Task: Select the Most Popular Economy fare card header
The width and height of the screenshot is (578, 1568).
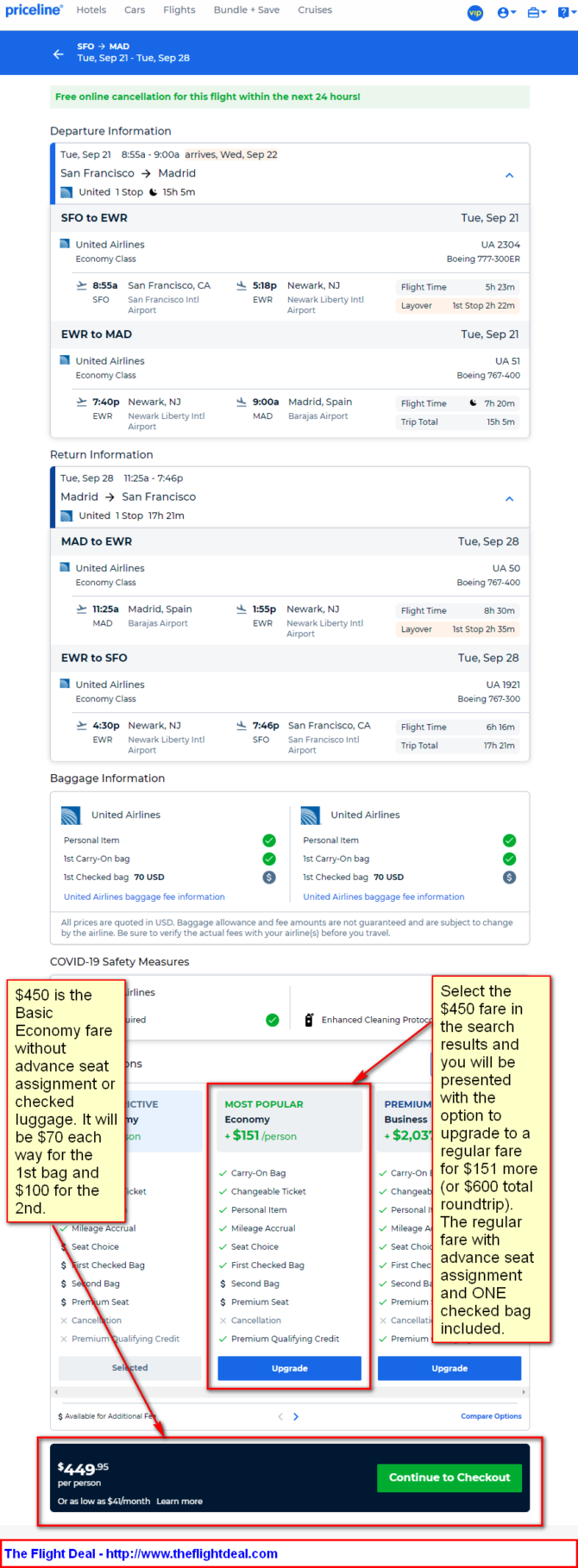Action: [x=290, y=1120]
